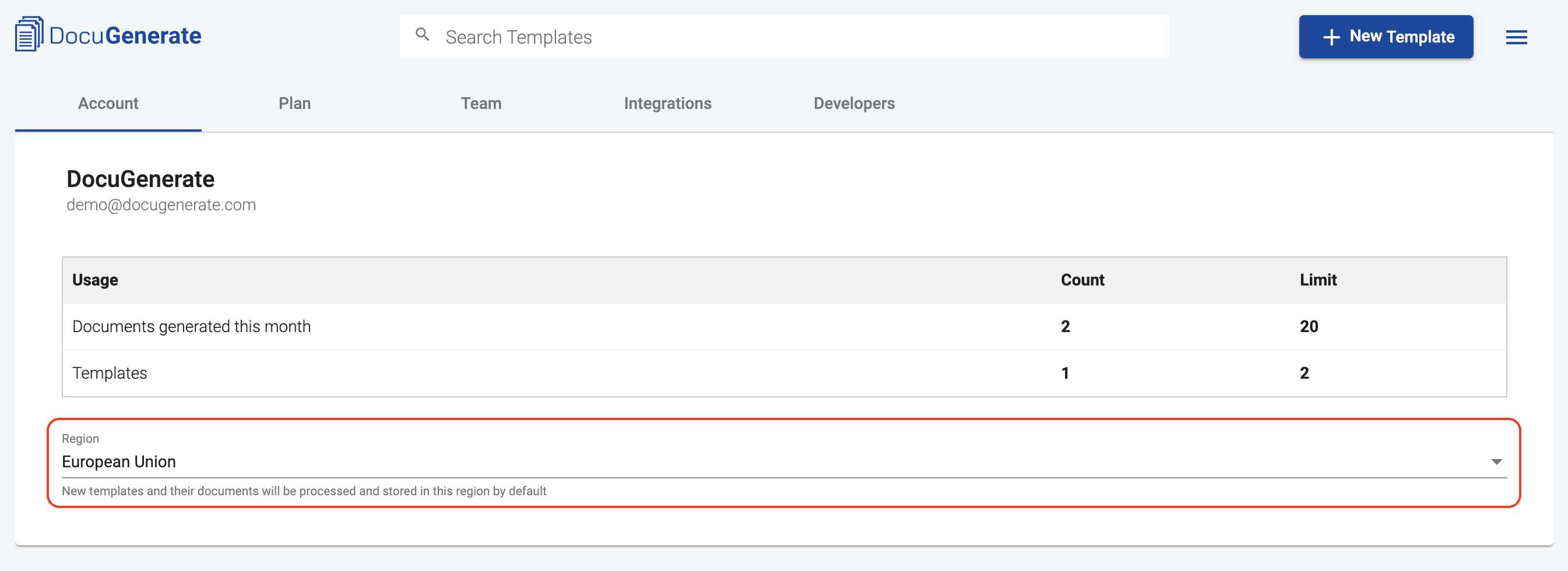Switch to the Plan tab
This screenshot has height=571, width=1568.
tap(294, 104)
